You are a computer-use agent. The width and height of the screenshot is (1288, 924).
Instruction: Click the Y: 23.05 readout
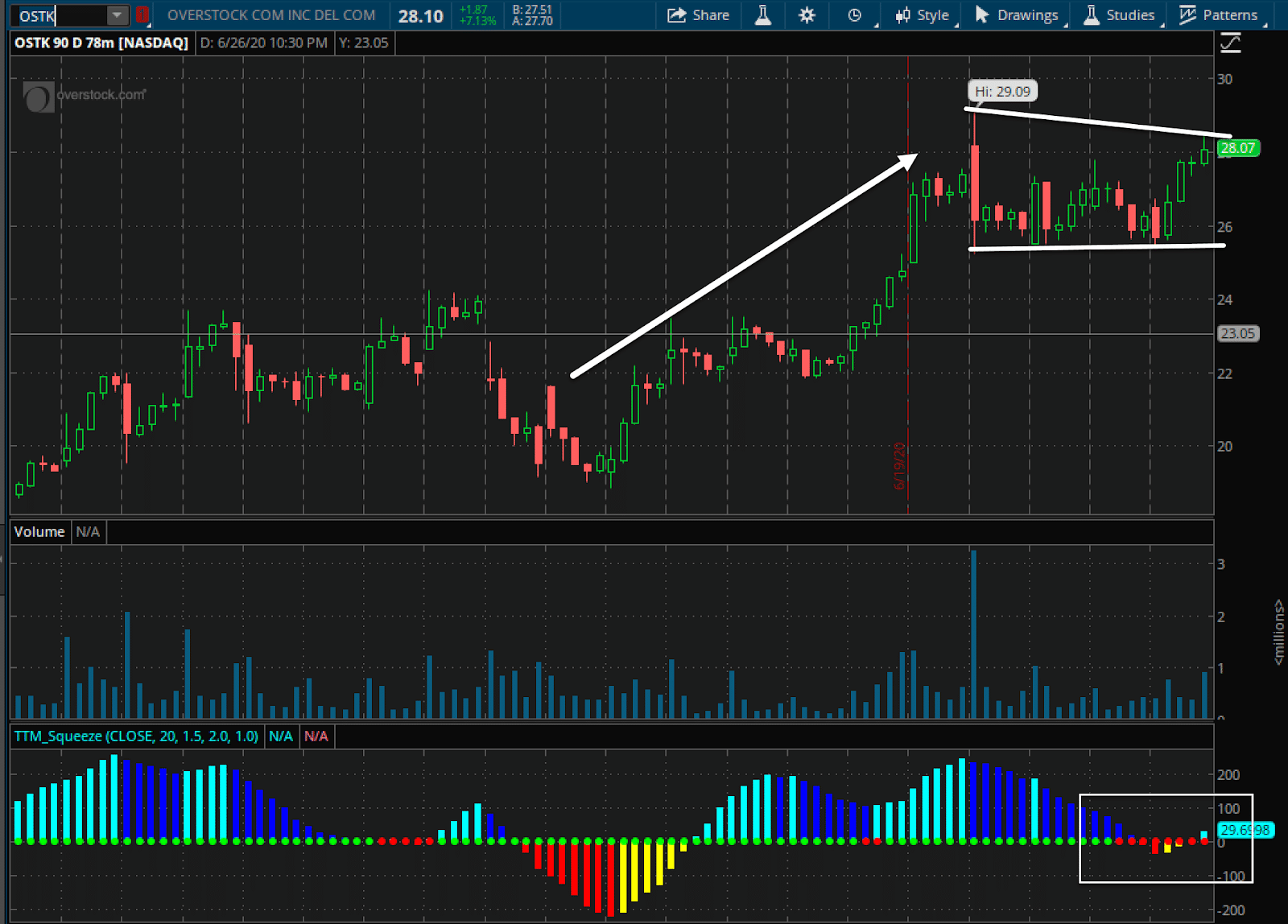363,43
